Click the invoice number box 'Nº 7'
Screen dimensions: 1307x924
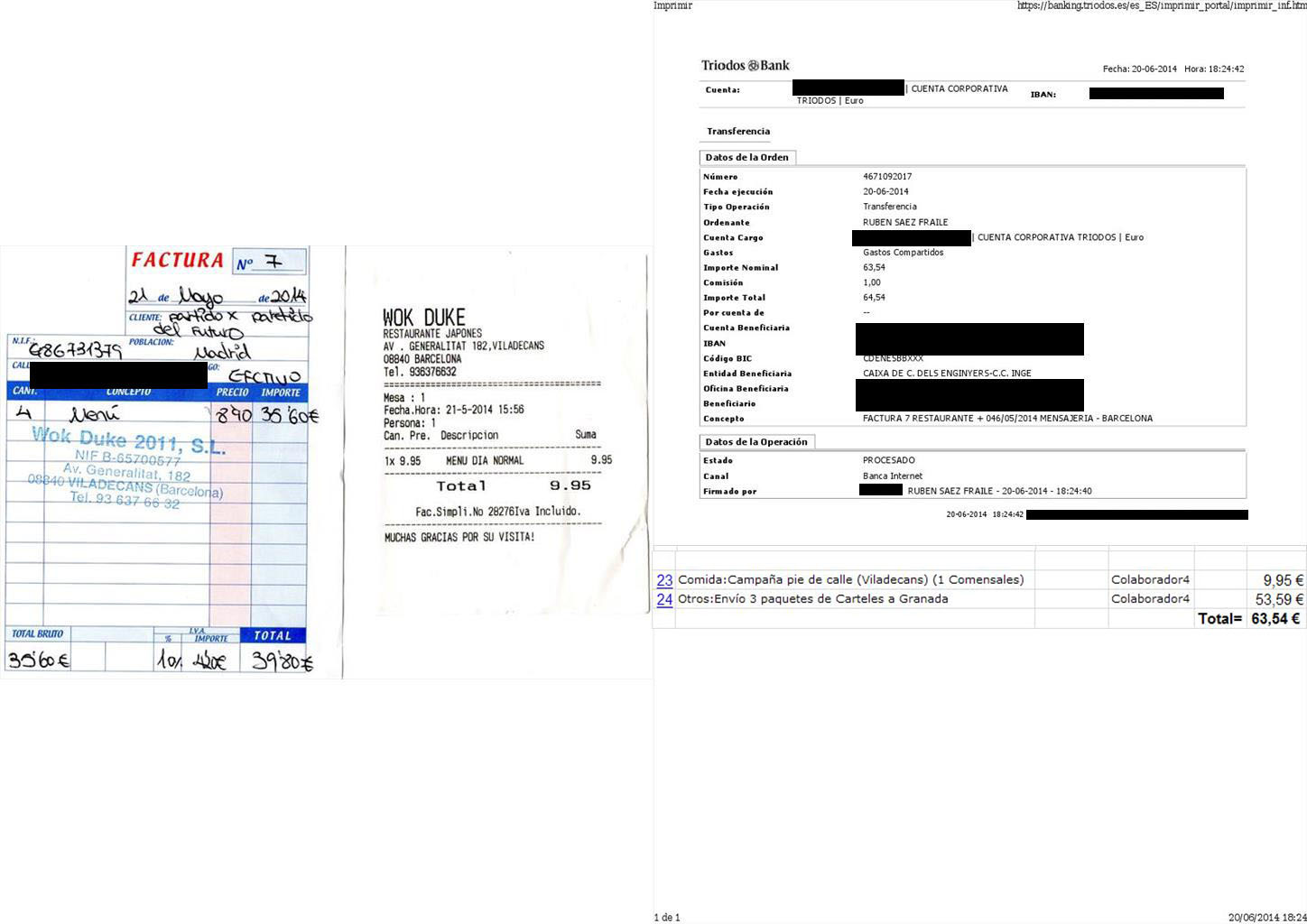(269, 263)
